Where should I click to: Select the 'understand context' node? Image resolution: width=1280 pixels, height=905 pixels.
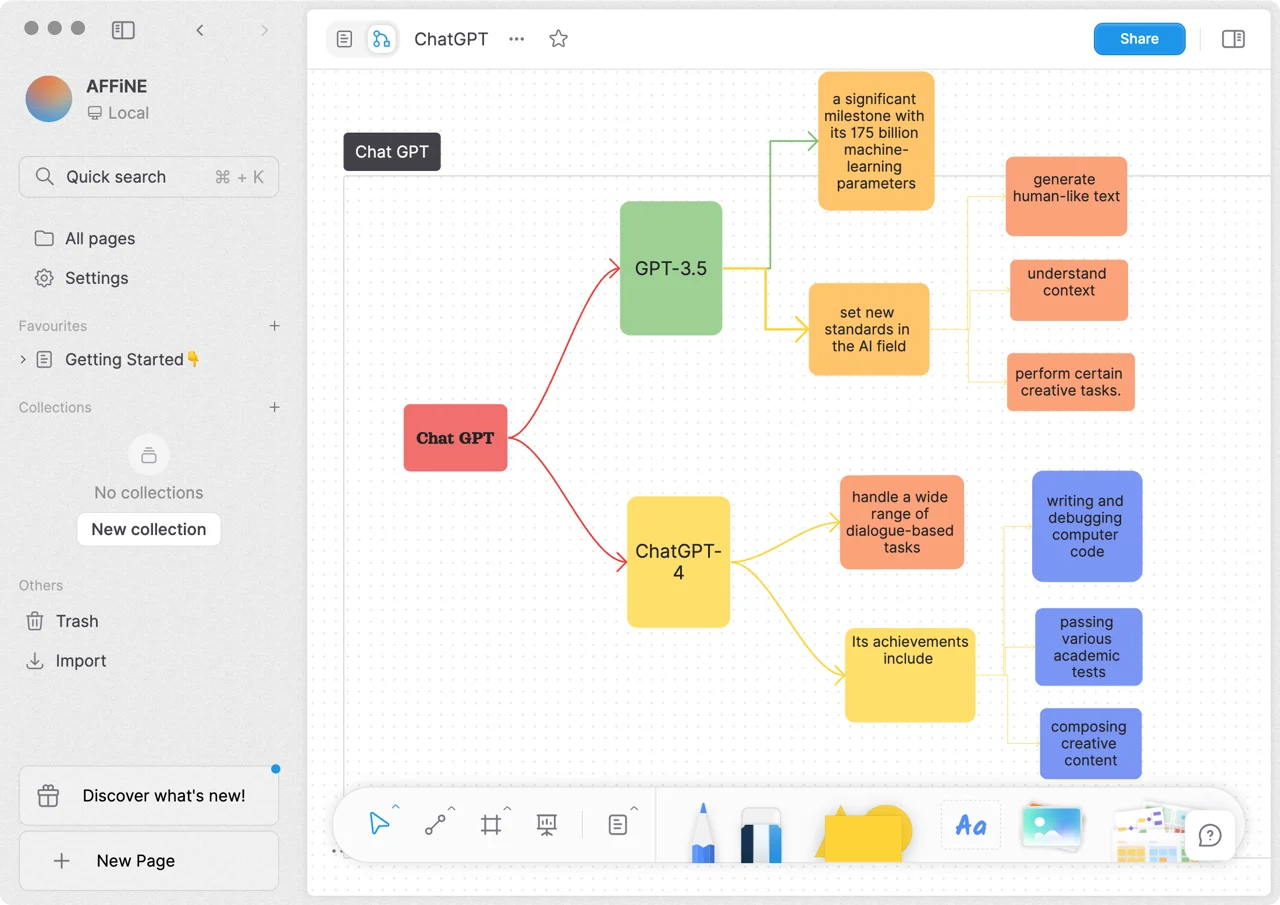(x=1068, y=290)
